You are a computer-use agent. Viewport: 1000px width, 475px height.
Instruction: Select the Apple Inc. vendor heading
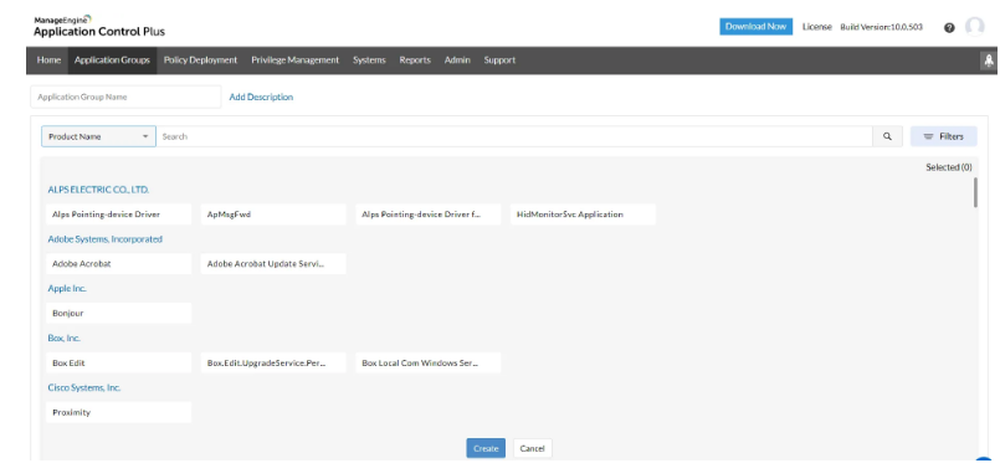pos(67,289)
